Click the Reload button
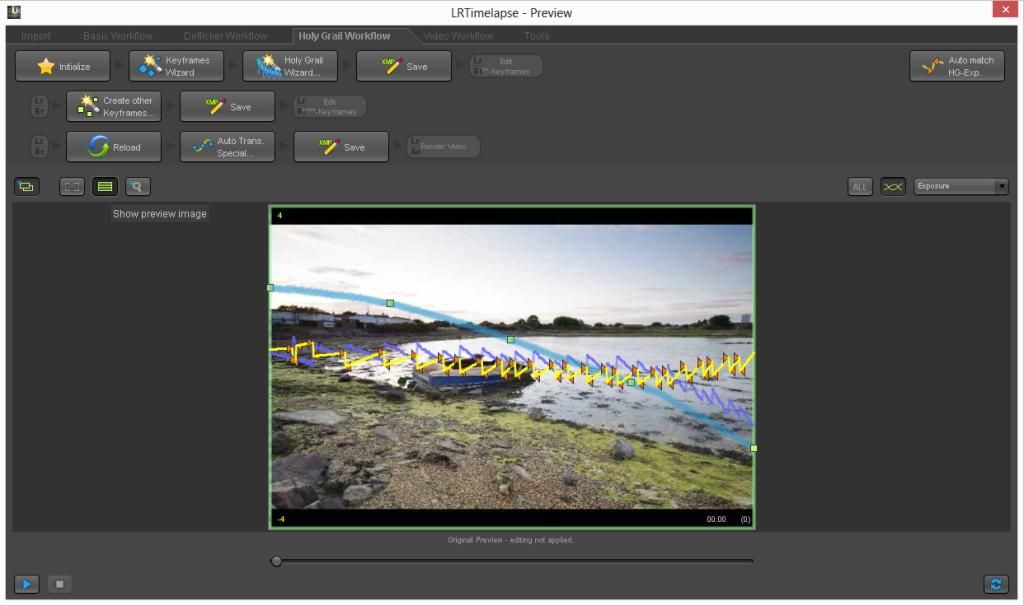This screenshot has width=1024, height=606. [x=114, y=147]
